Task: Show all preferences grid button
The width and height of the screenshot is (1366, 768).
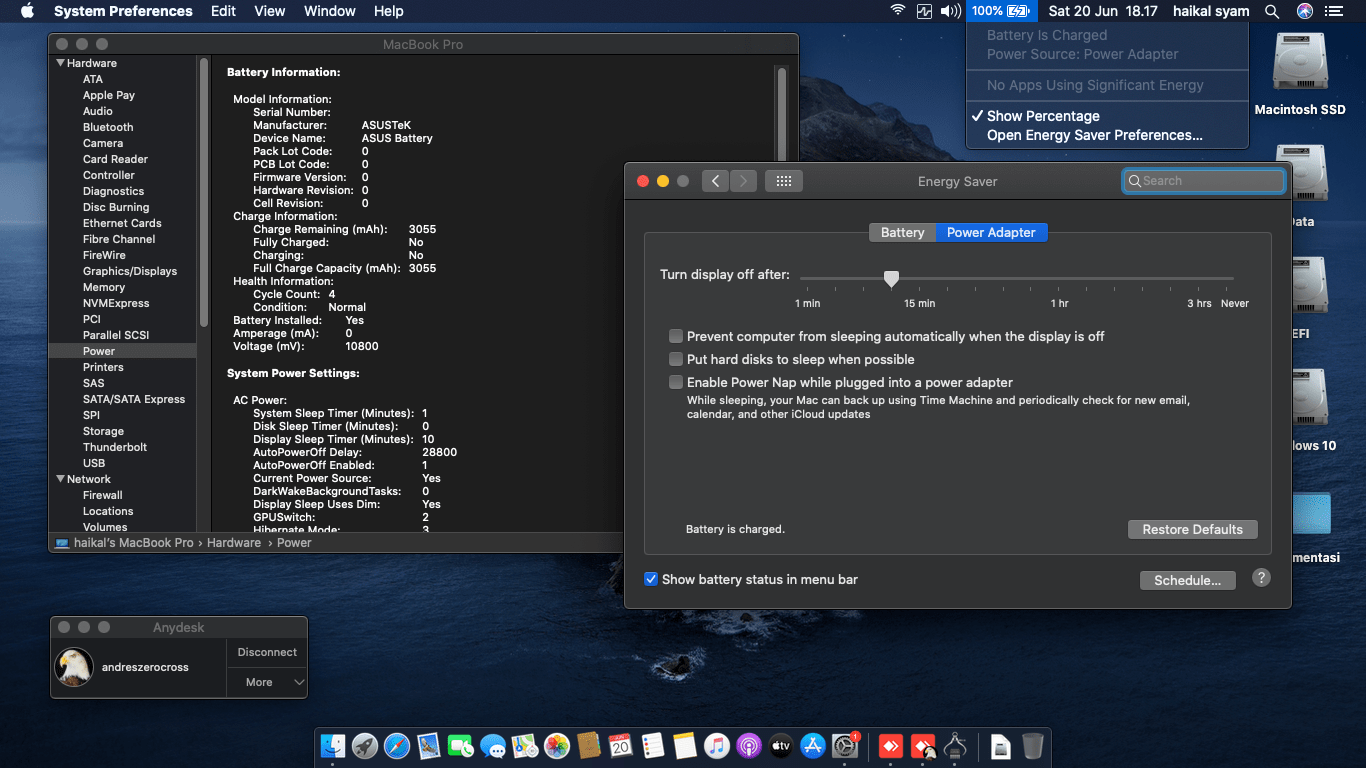Action: (x=784, y=181)
